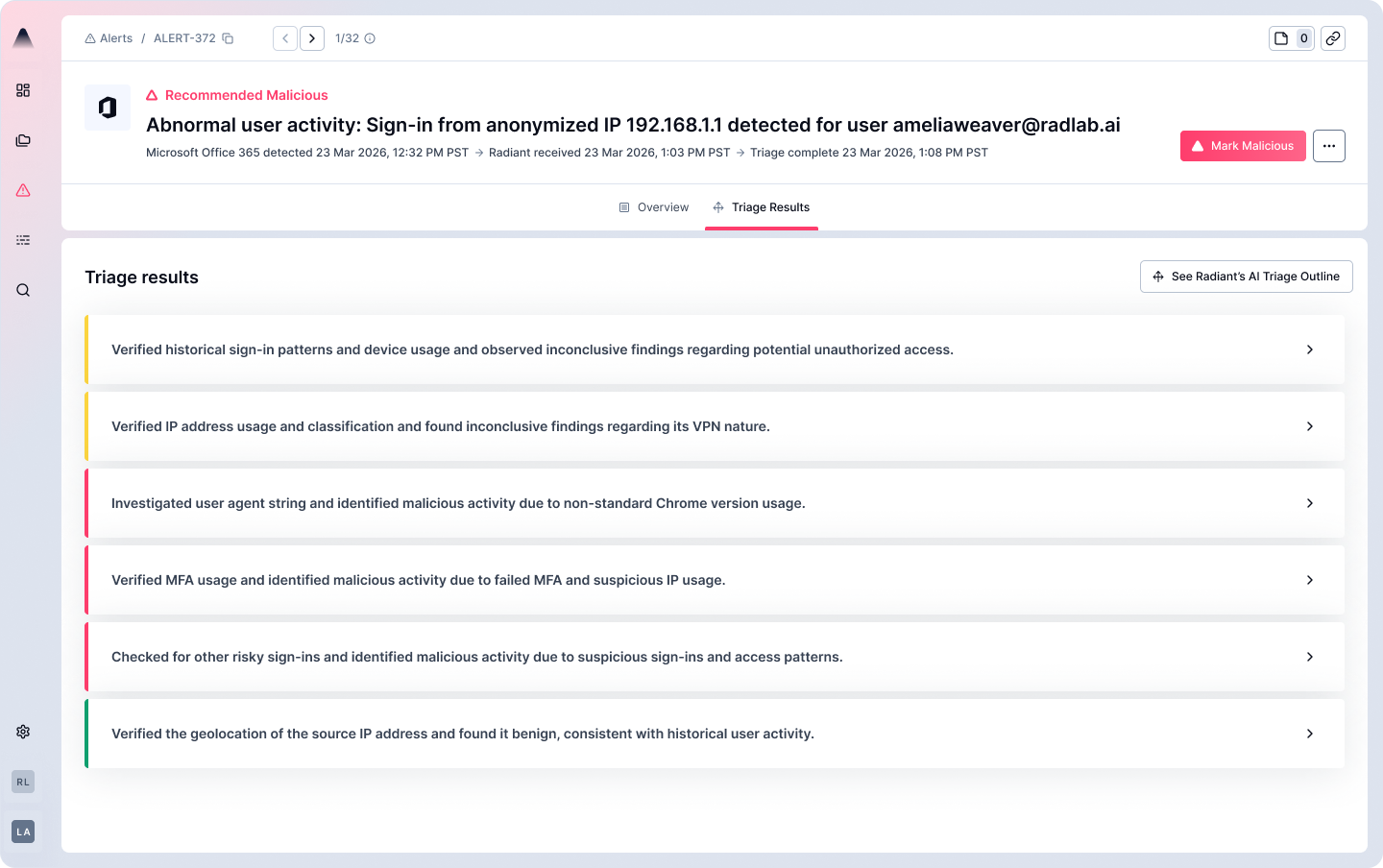Open the list view icon in sidebar
1383x868 pixels.
(x=23, y=240)
